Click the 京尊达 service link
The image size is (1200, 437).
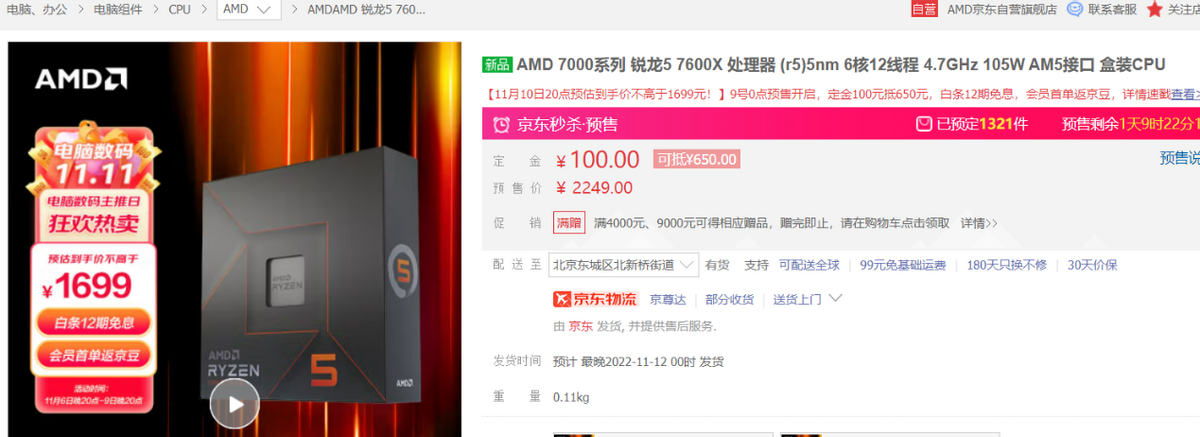click(x=668, y=299)
